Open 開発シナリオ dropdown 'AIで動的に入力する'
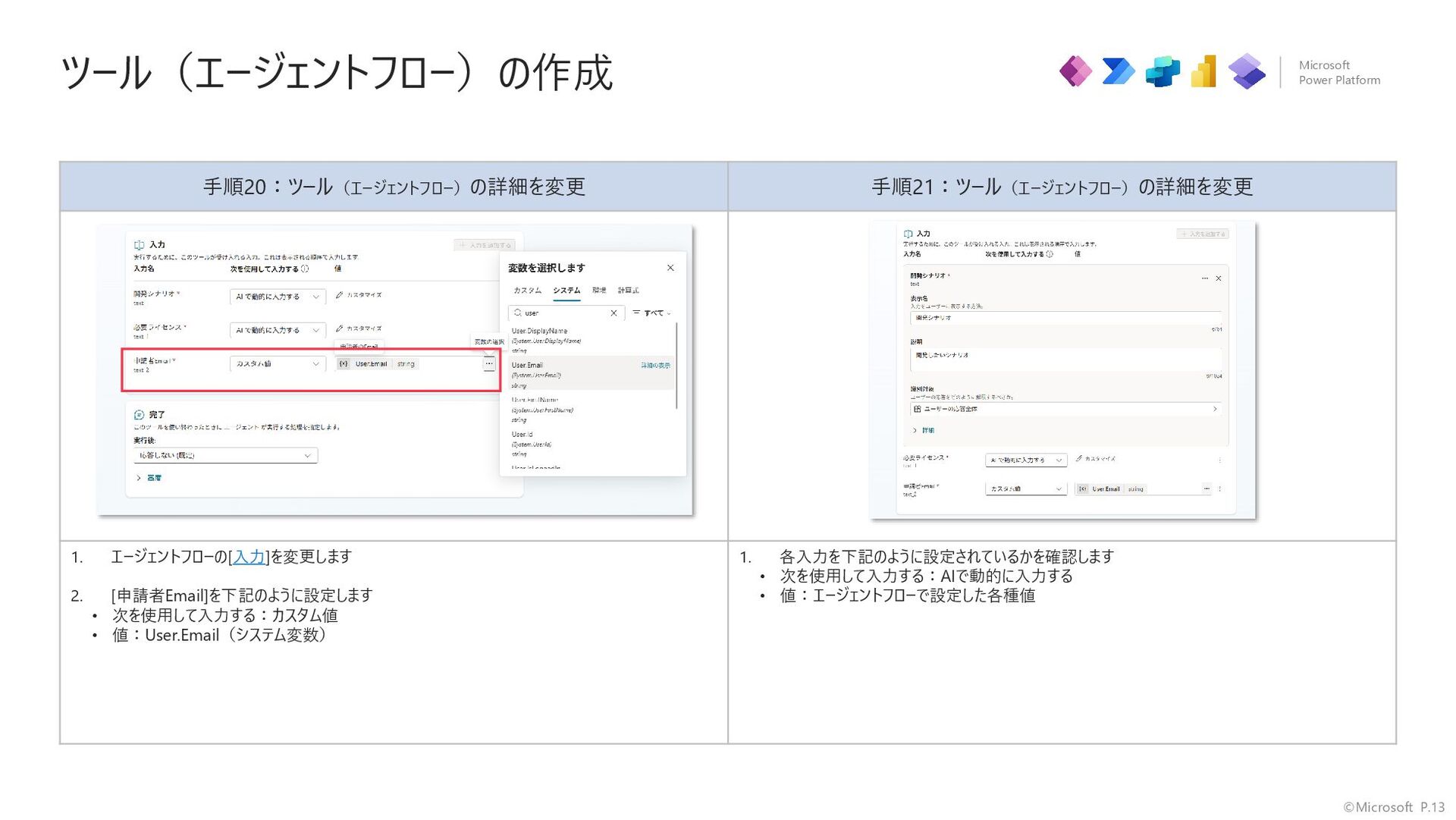This screenshot has width=1456, height=820. point(277,297)
